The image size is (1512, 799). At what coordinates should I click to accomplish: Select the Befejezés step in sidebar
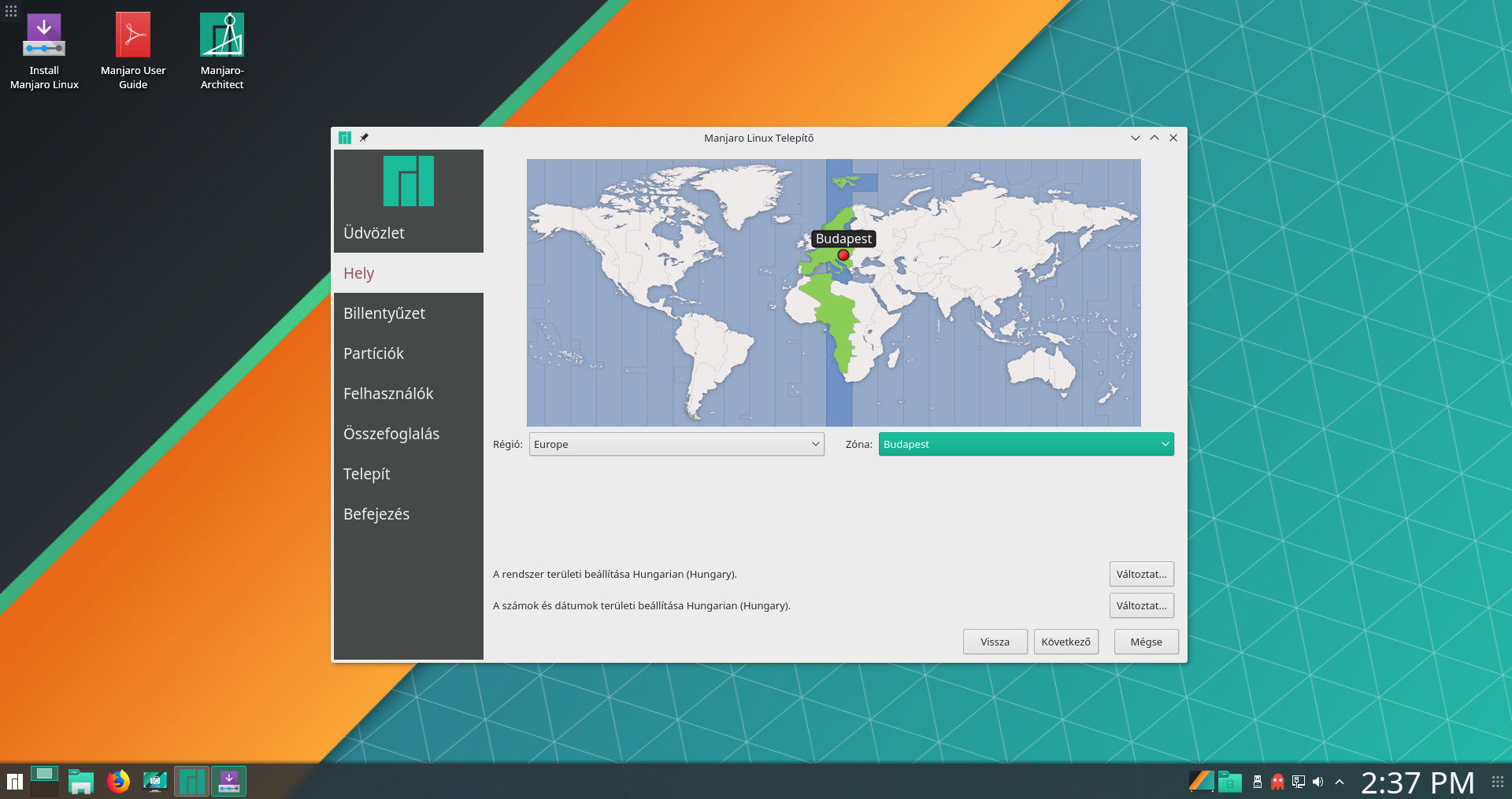pyautogui.click(x=409, y=514)
